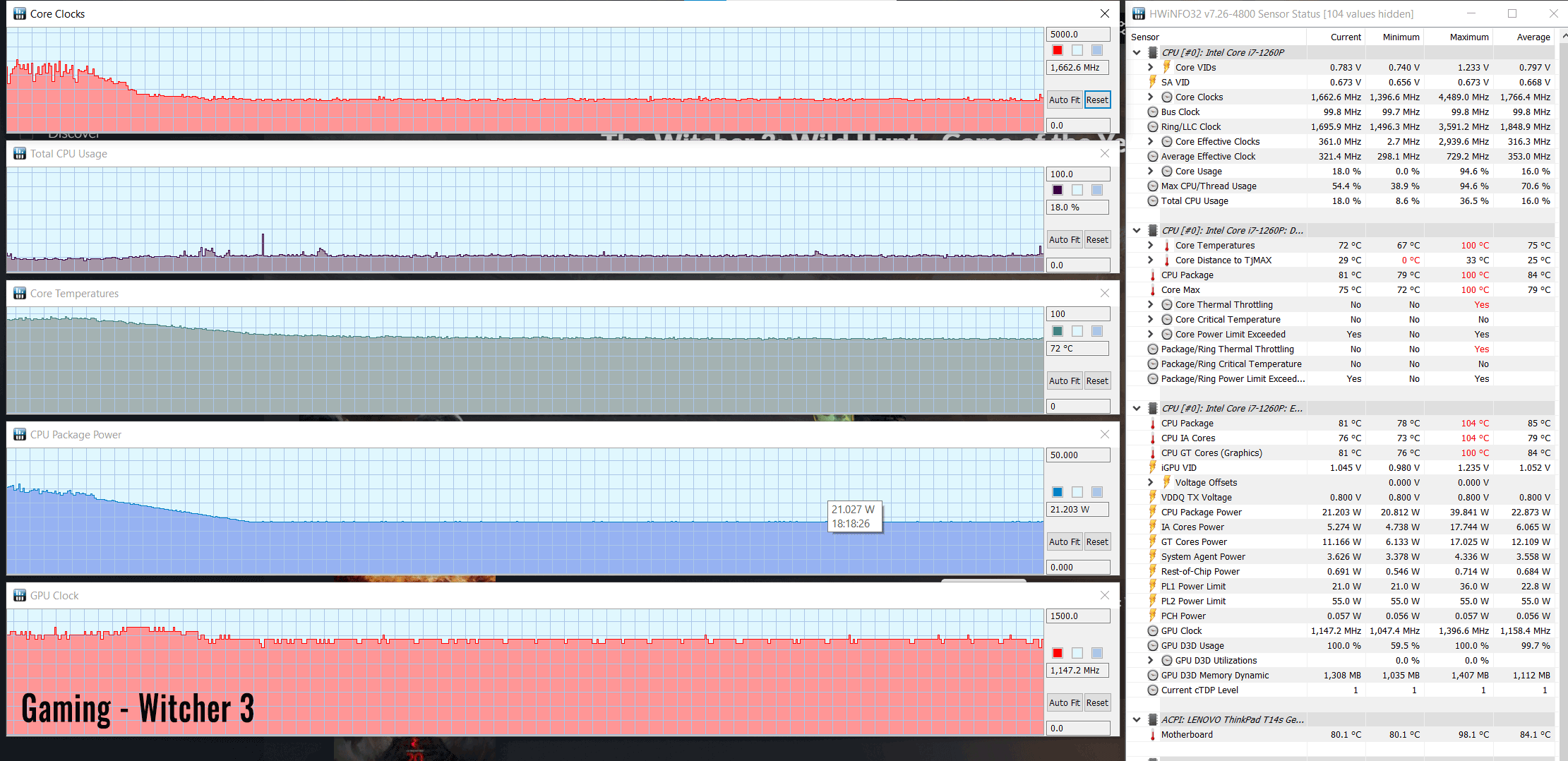1568x761 pixels.
Task: Click Auto Fit in the CPU Package Power graph
Action: [x=1064, y=541]
